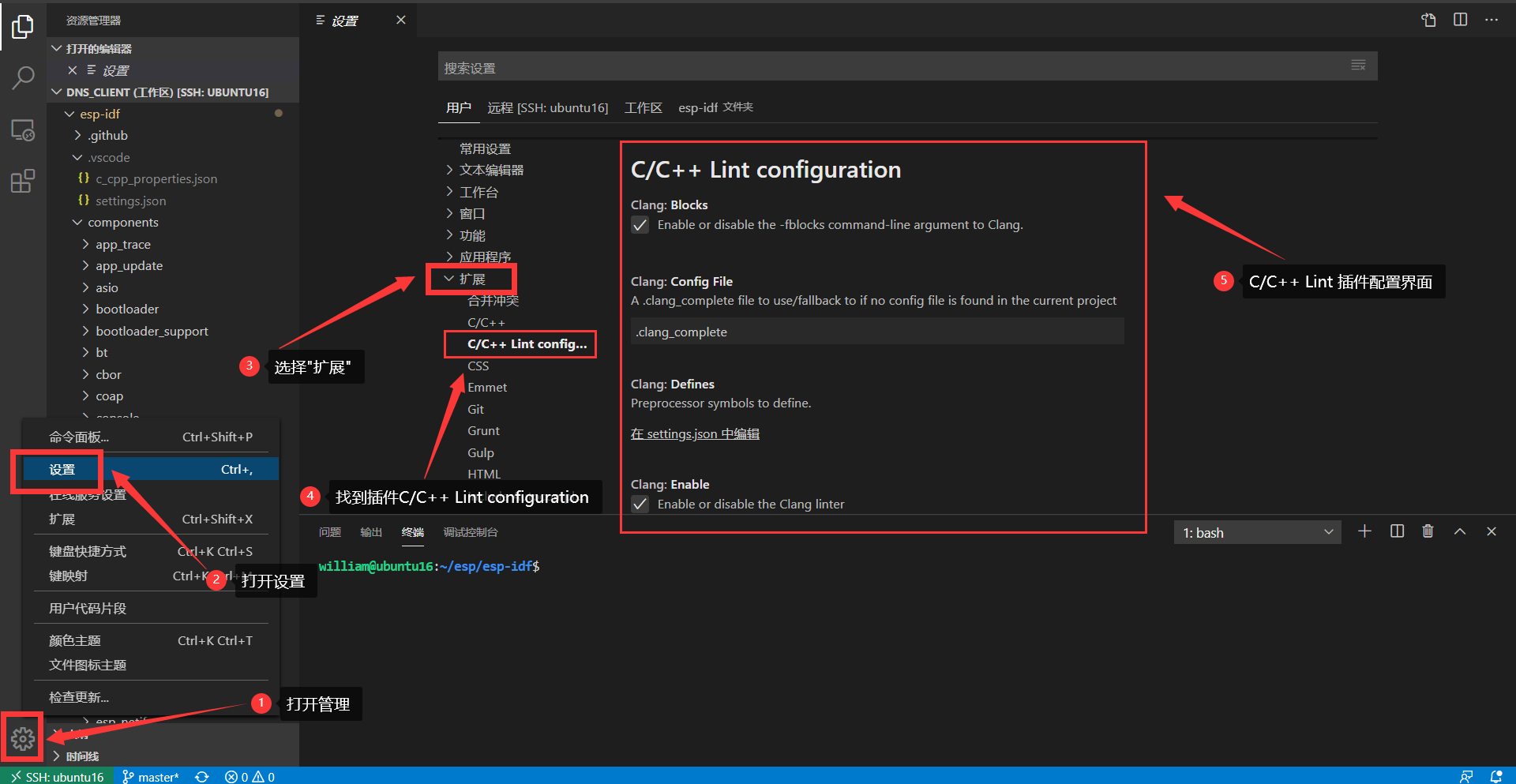Screen dimensions: 1516x784
Task: Select Emmet in settings tree
Action: [487, 388]
